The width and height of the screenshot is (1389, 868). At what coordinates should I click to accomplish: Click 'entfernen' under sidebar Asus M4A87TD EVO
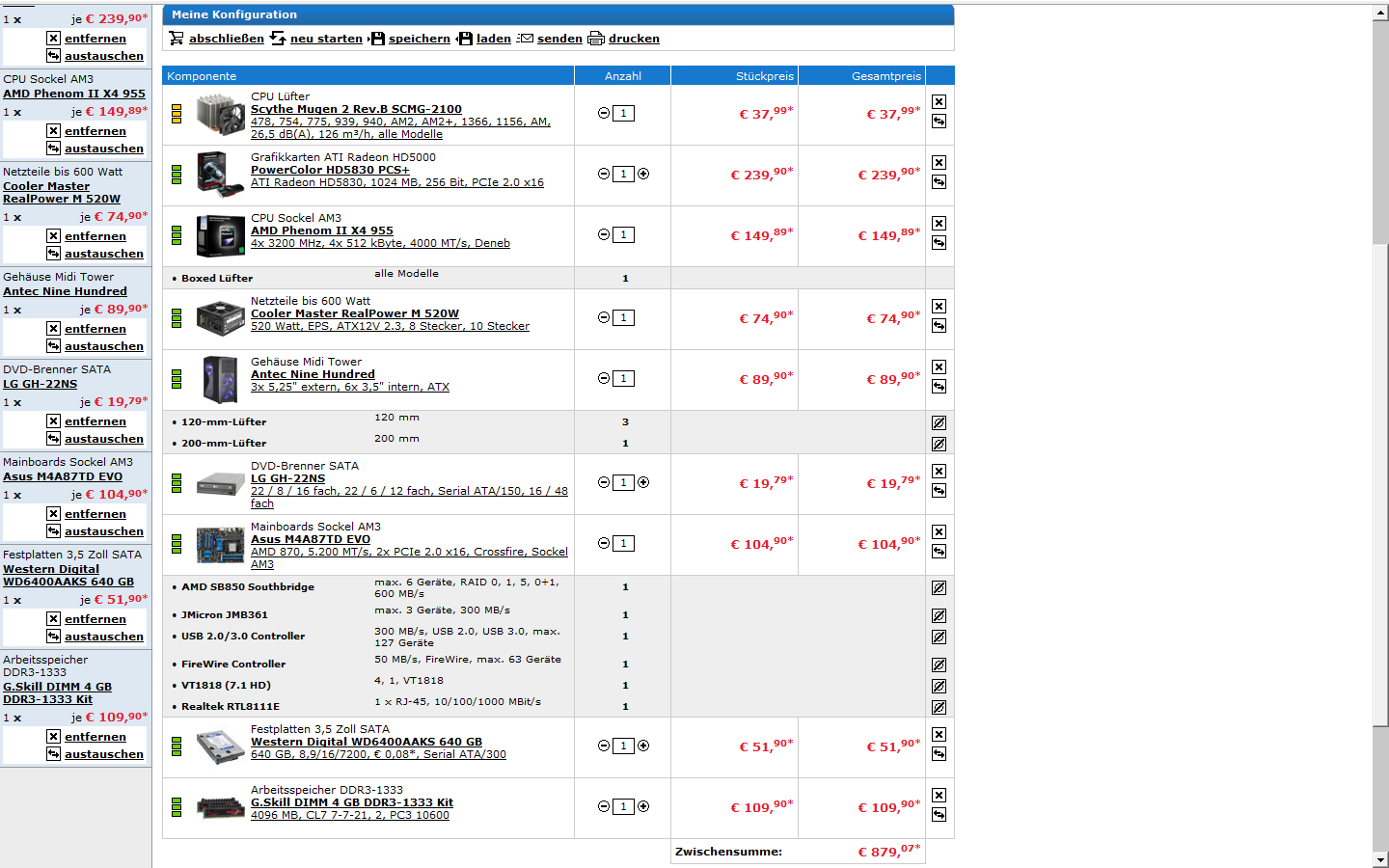[x=95, y=514]
